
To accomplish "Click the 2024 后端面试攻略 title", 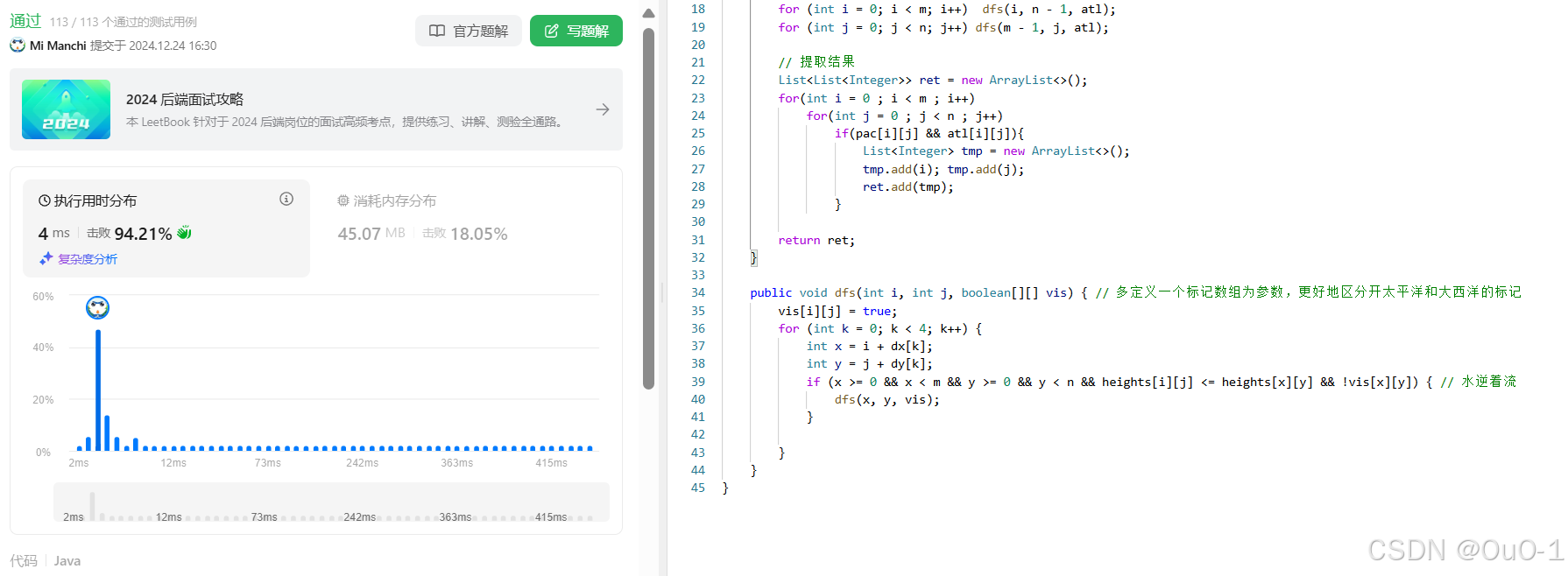I will (x=185, y=99).
